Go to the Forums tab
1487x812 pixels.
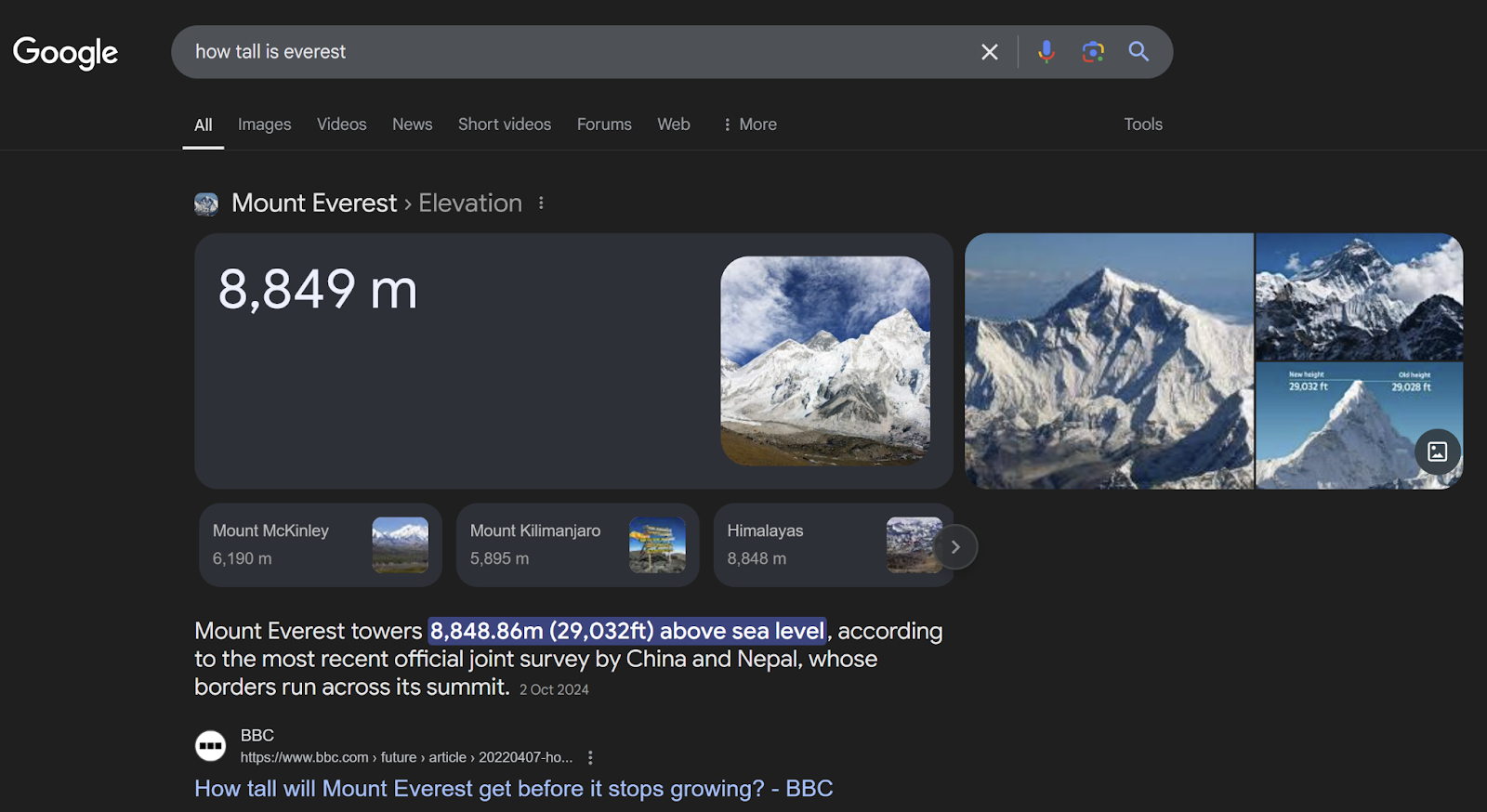click(x=604, y=124)
